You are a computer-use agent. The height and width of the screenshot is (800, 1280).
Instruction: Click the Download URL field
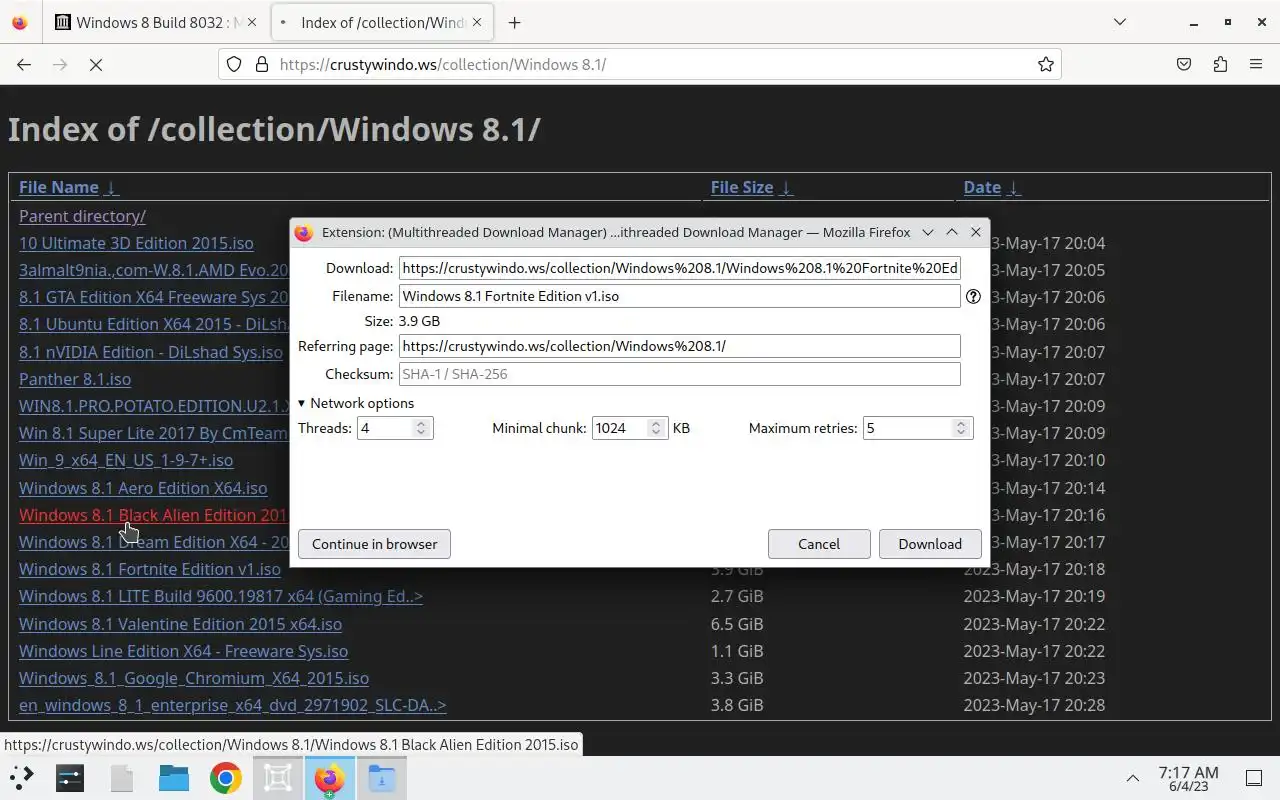coord(679,268)
